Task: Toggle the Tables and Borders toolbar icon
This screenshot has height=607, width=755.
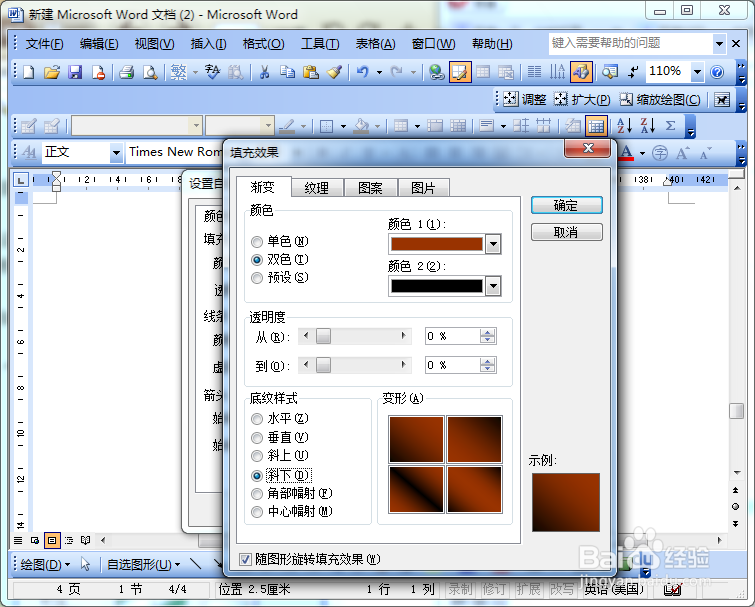Action: tap(460, 72)
